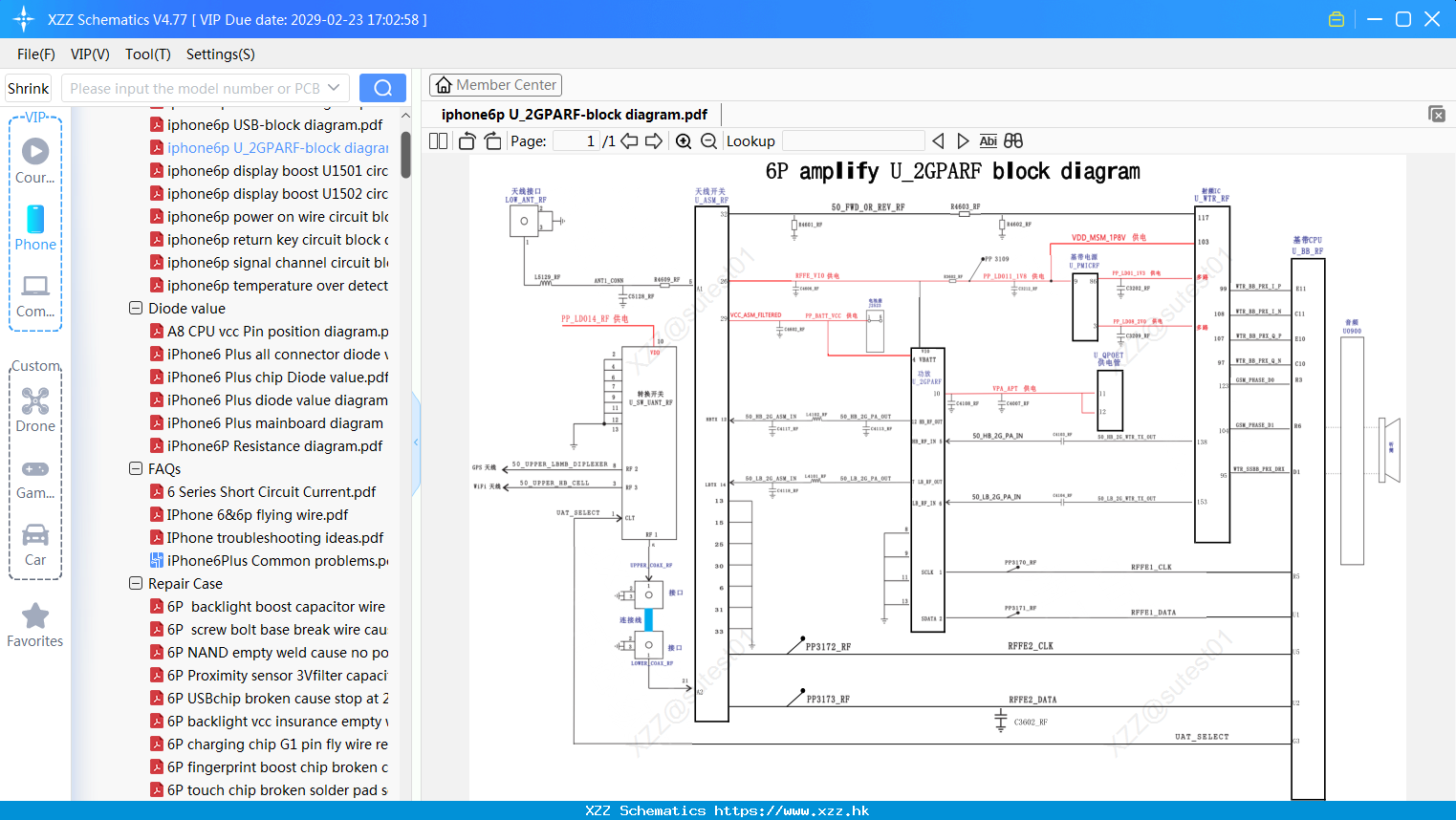The height and width of the screenshot is (820, 1456).
Task: Collapse the FAQs folder
Action: tap(136, 468)
